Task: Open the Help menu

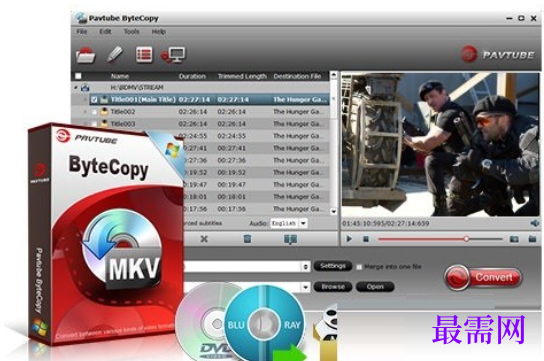Action: pos(159,32)
